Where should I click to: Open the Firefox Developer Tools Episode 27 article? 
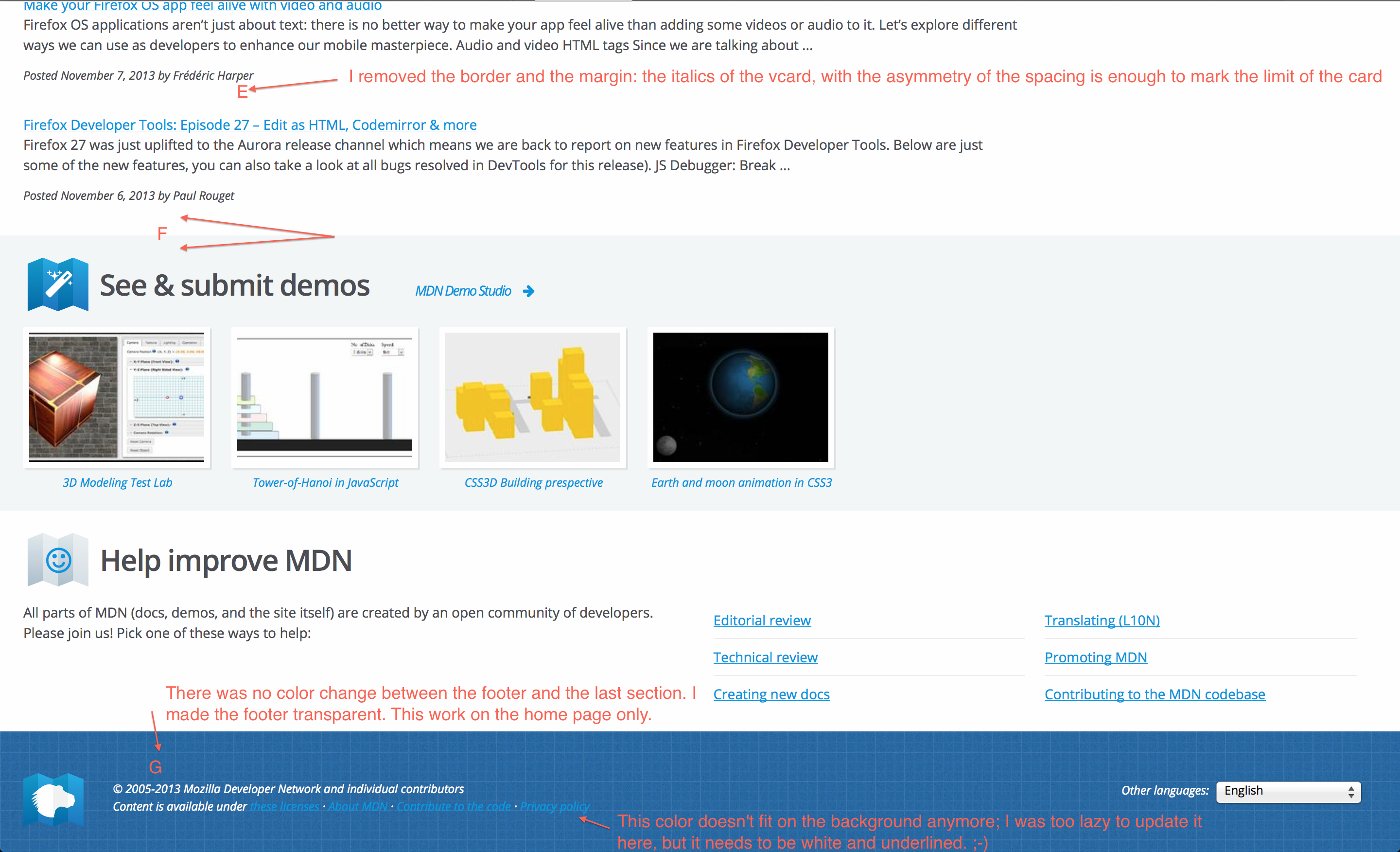[250, 124]
